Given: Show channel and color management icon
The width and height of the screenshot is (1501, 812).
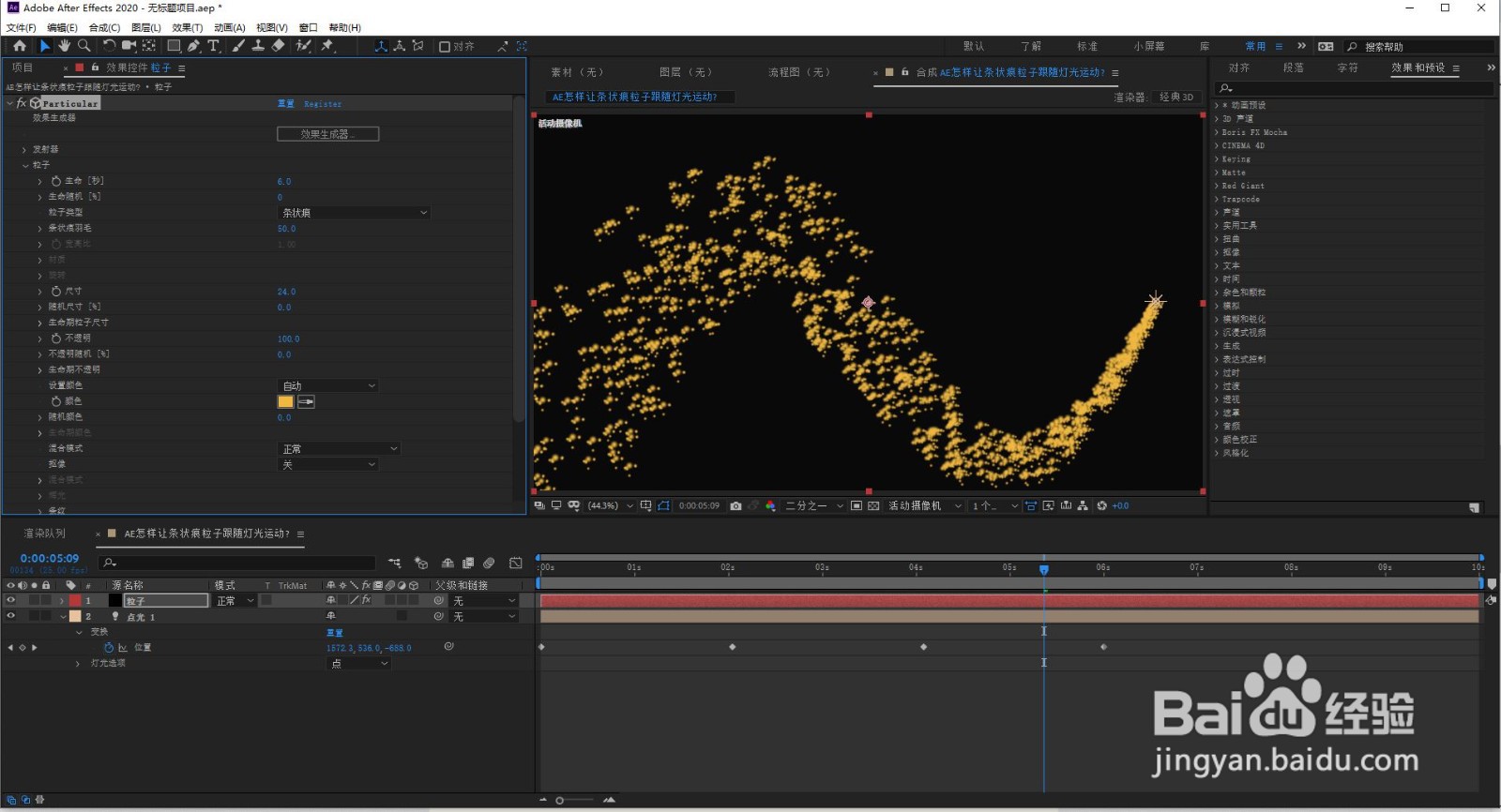Looking at the screenshot, I should (x=770, y=505).
